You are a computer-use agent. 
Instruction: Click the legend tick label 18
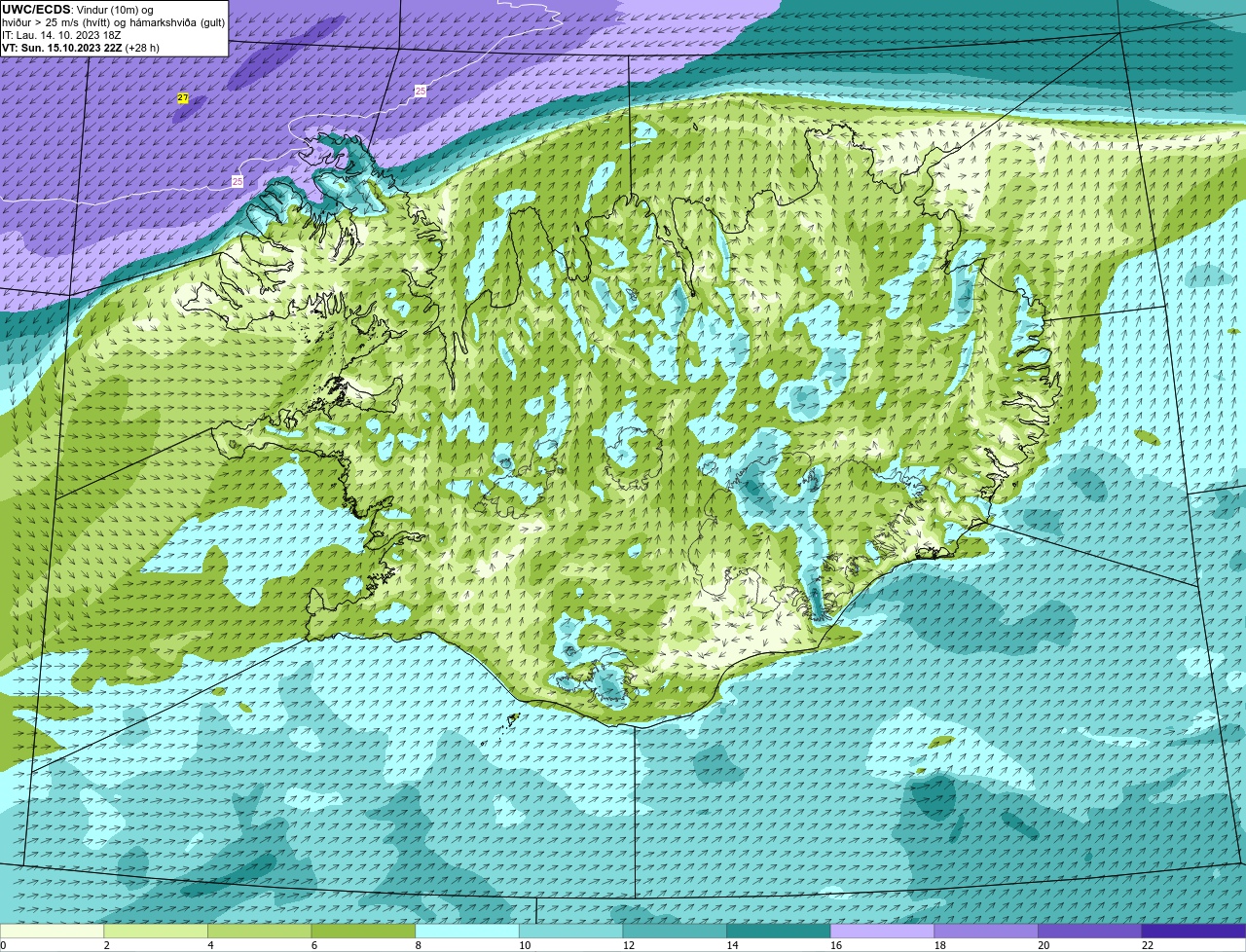point(940,945)
